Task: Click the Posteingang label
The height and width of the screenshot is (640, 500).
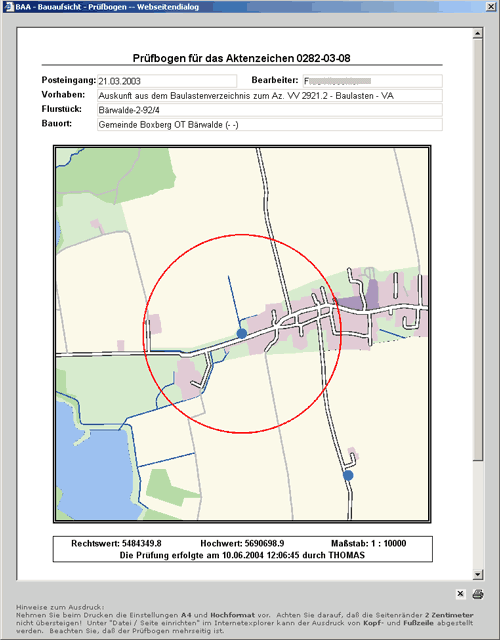Action: point(69,80)
